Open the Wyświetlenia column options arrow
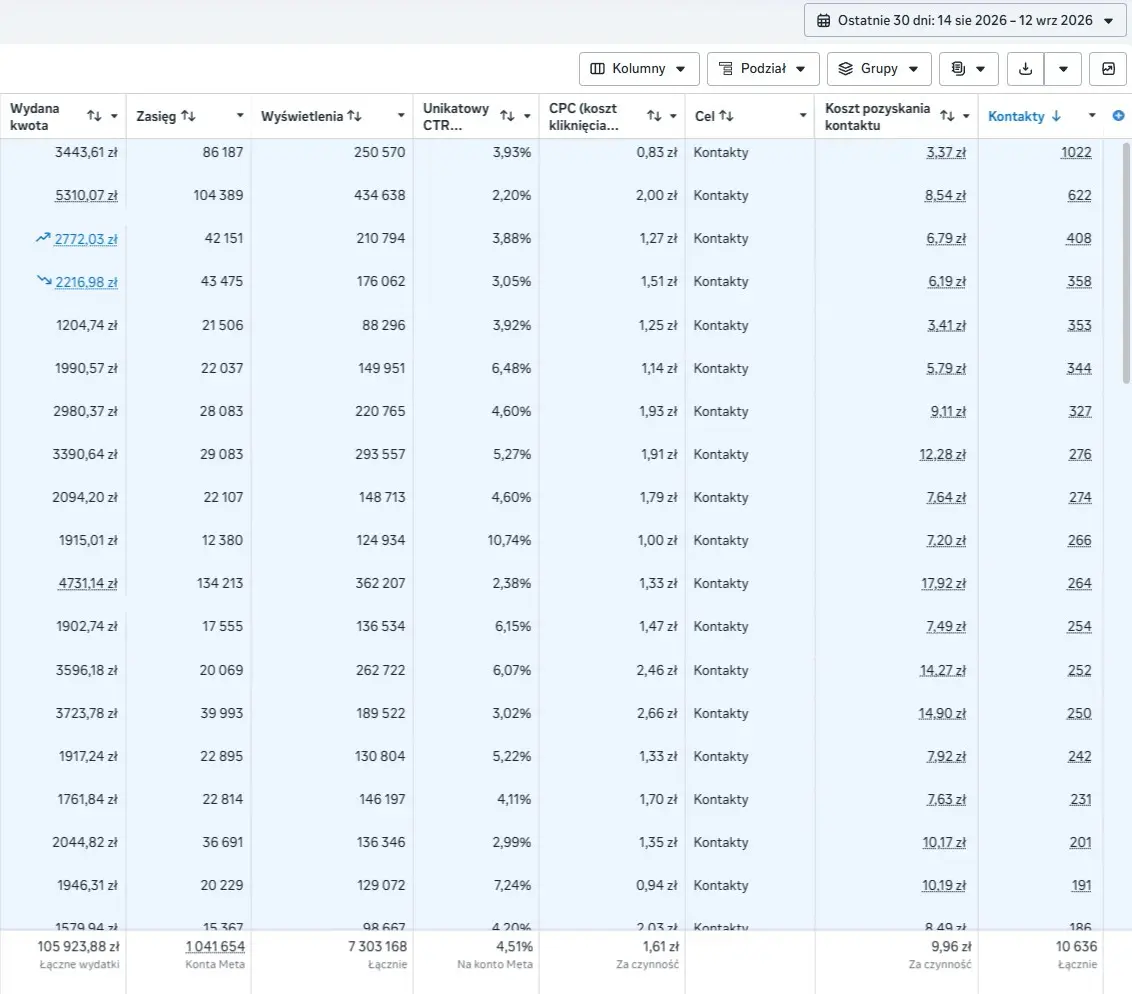This screenshot has height=994, width=1132. point(401,116)
